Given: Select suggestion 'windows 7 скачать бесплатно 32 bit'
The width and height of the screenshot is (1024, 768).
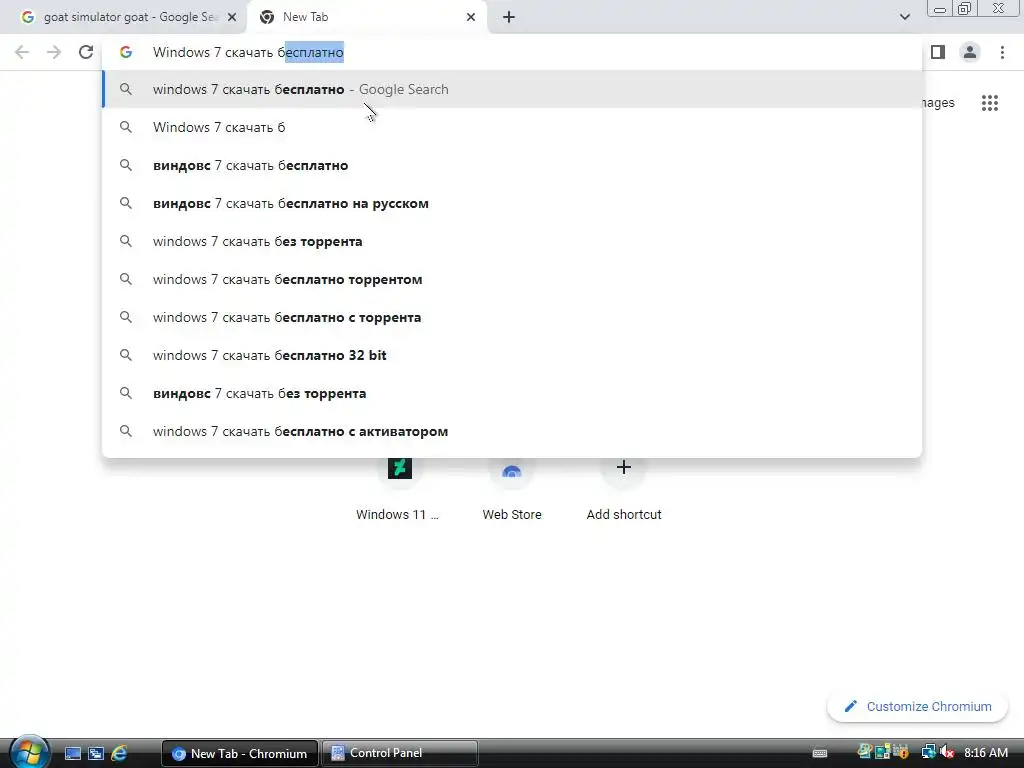Looking at the screenshot, I should pyautogui.click(x=512, y=355).
